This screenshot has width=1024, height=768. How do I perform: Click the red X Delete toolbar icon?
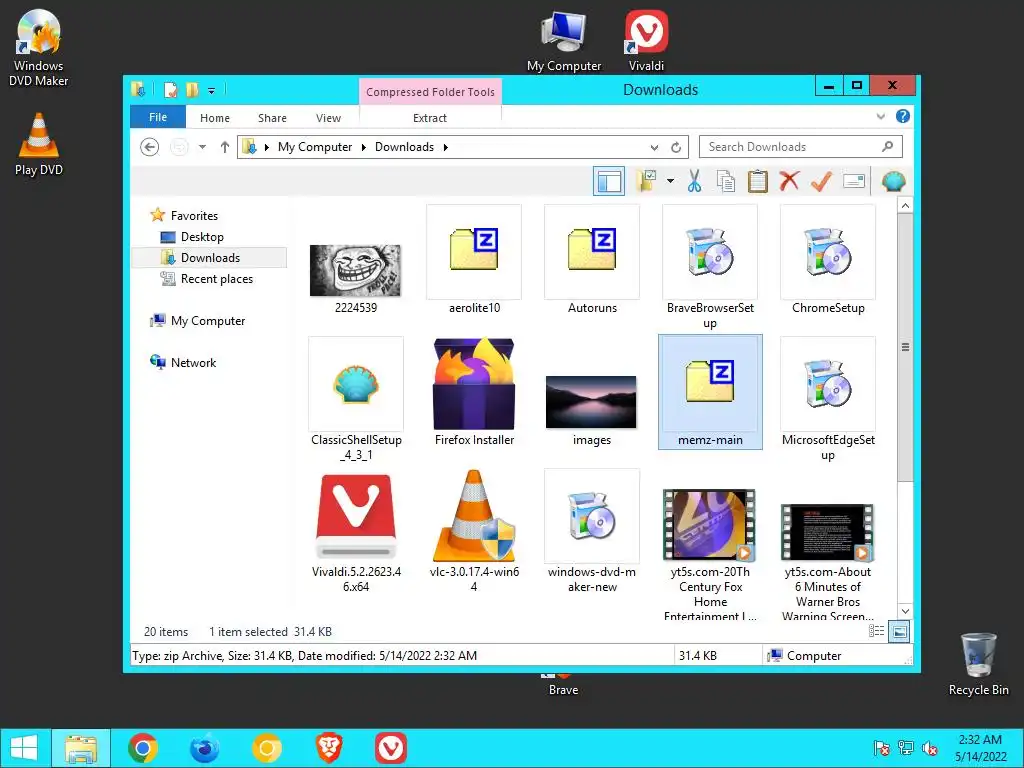point(789,181)
